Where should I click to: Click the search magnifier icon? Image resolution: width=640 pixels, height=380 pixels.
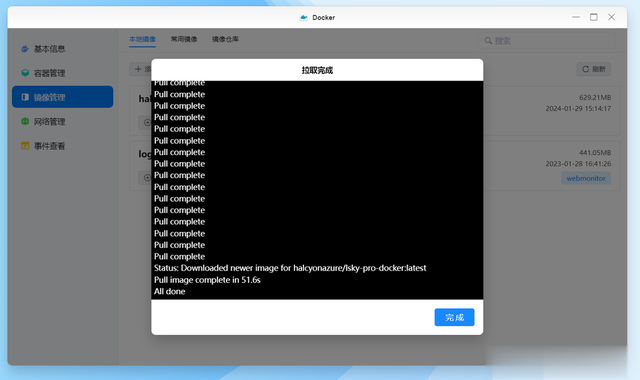coord(488,41)
